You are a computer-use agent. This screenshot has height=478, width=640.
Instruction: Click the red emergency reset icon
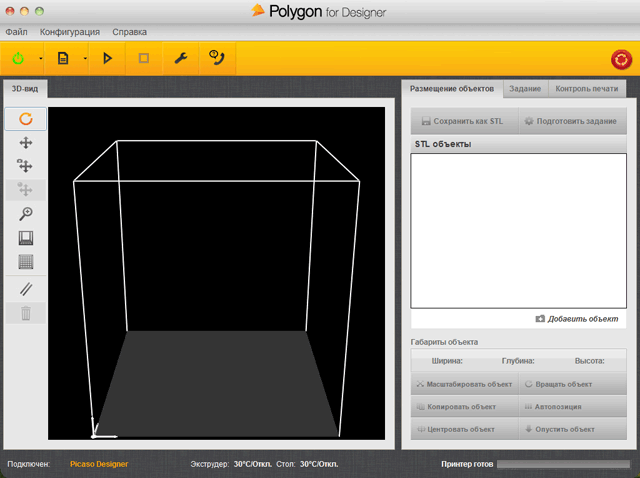coord(621,60)
